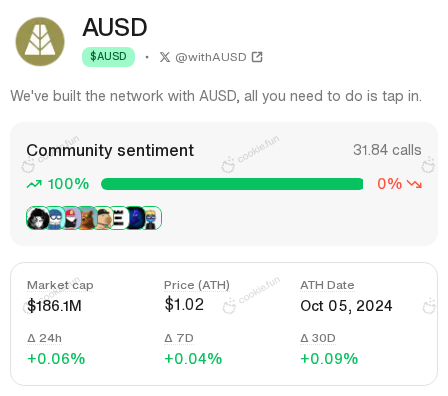Open the first curly-haired avatar

click(x=38, y=218)
